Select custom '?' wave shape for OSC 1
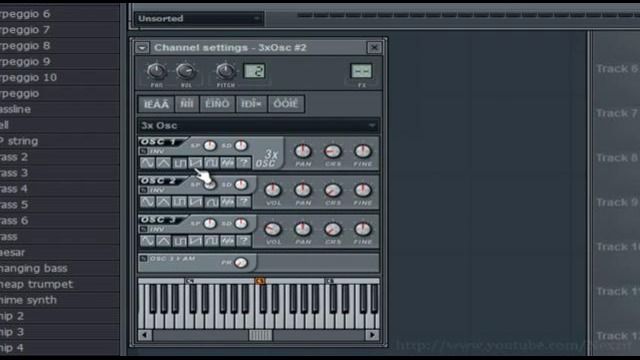640x360 pixels. tap(243, 163)
